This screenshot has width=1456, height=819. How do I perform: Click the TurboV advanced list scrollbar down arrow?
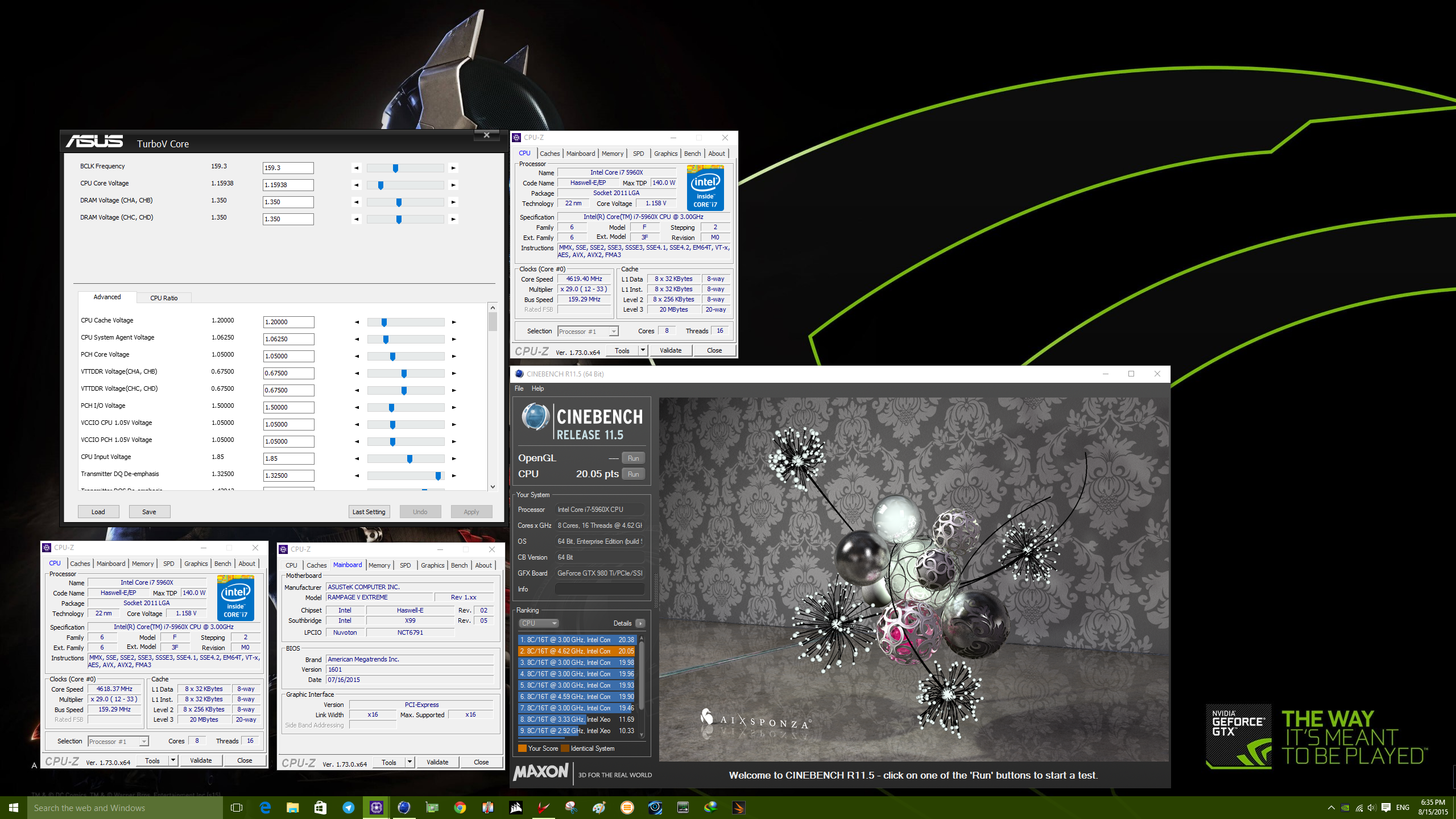(493, 487)
